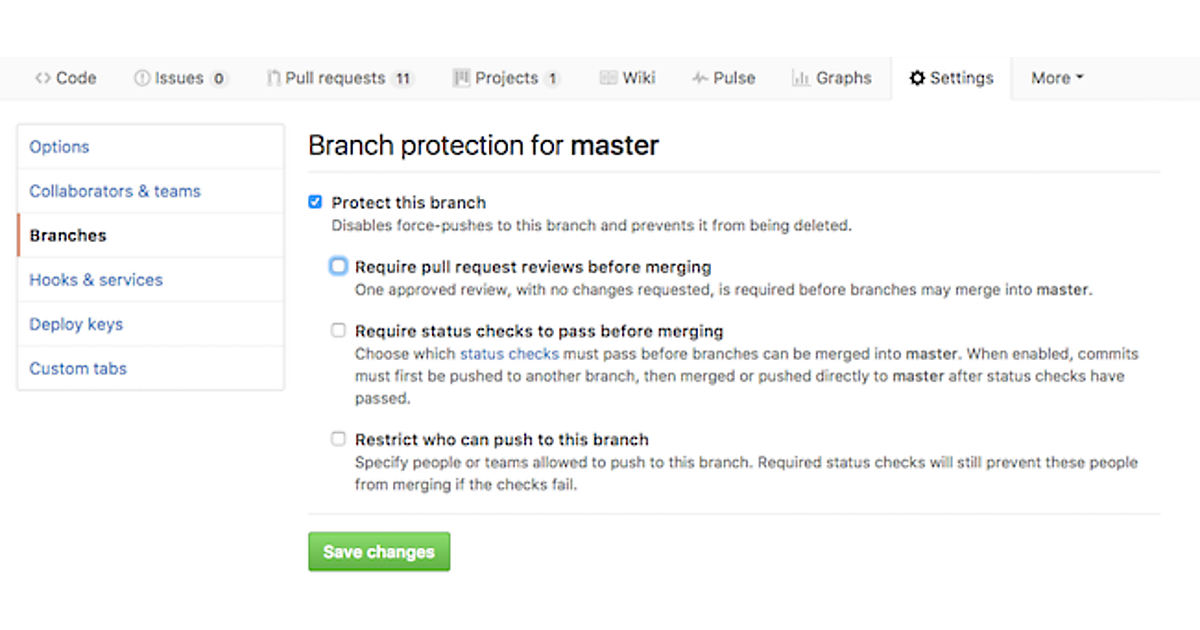The width and height of the screenshot is (1200, 630).
Task: Click the Pull requests icon
Action: click(273, 78)
